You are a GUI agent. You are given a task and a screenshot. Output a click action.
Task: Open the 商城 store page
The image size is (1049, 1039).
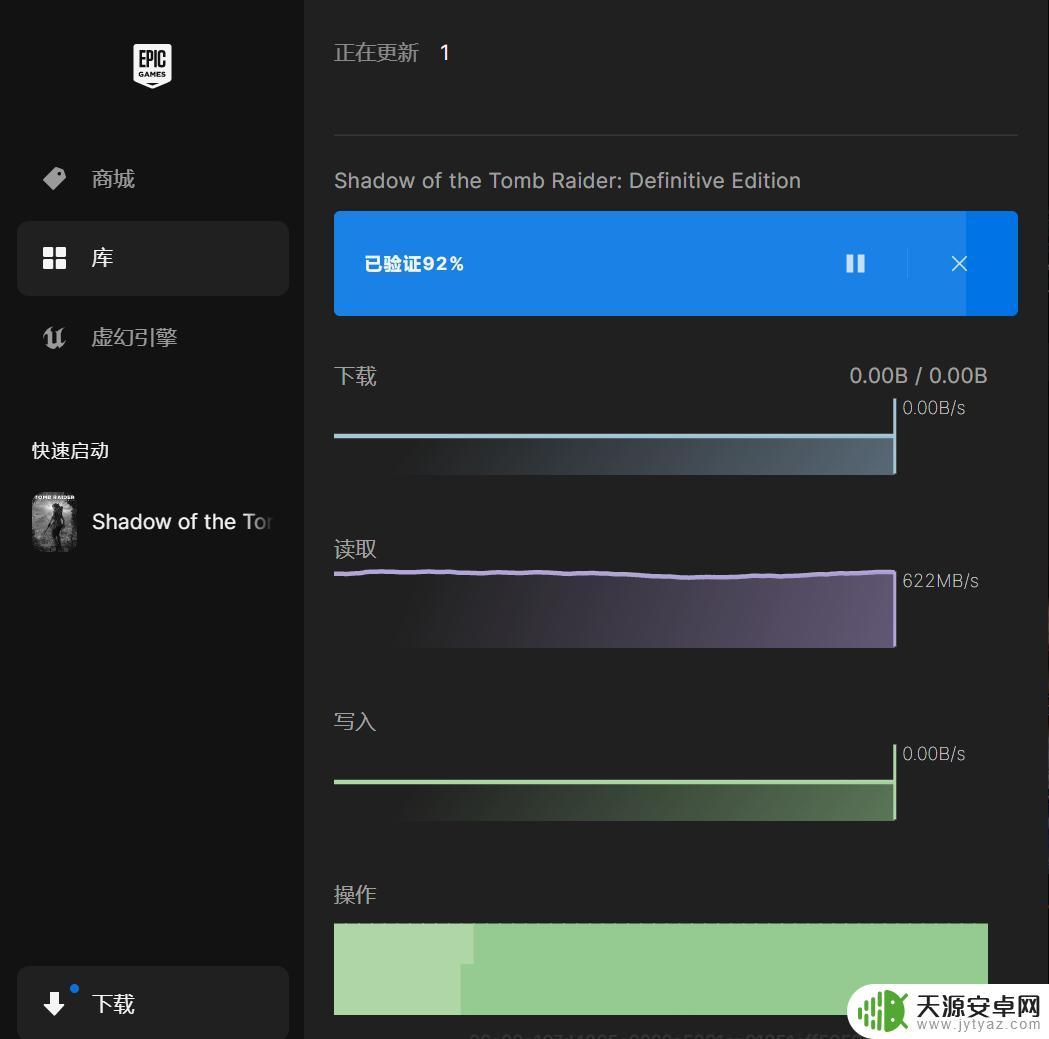click(153, 179)
